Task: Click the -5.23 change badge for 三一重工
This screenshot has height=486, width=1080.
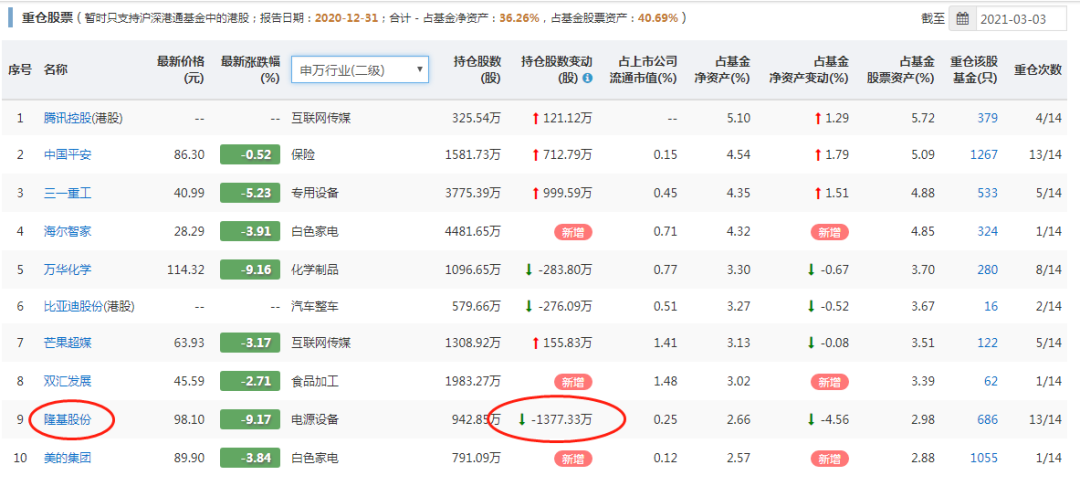Action: point(251,193)
